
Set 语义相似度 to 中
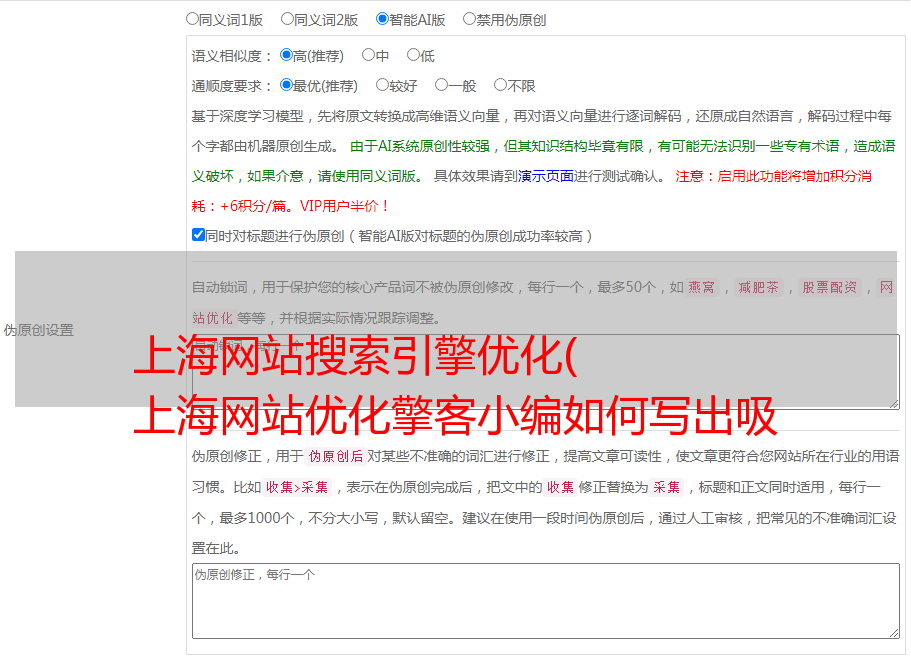pyautogui.click(x=368, y=55)
